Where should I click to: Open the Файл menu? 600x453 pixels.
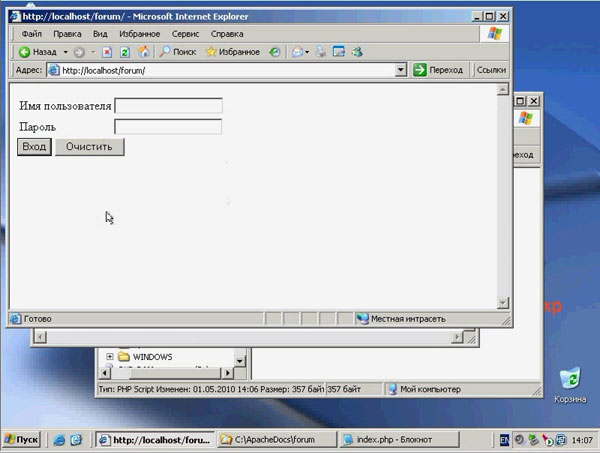pos(31,34)
